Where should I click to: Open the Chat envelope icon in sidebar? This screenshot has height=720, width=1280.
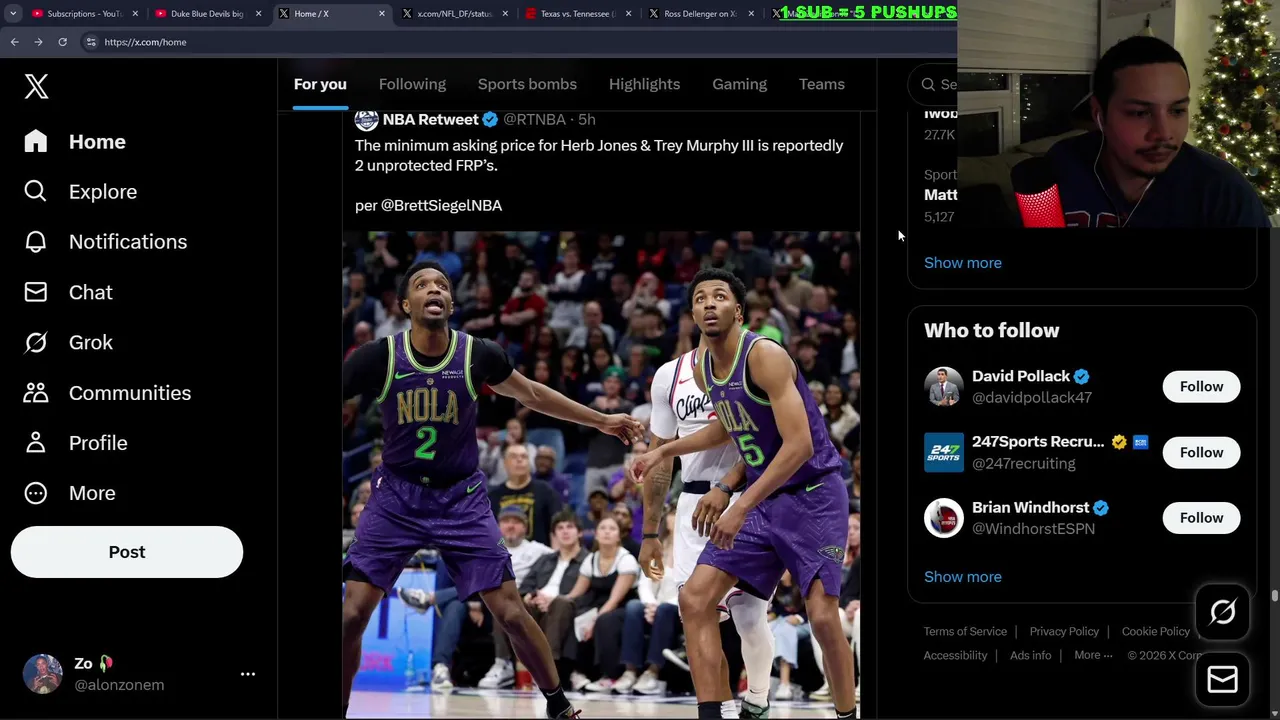(36, 292)
